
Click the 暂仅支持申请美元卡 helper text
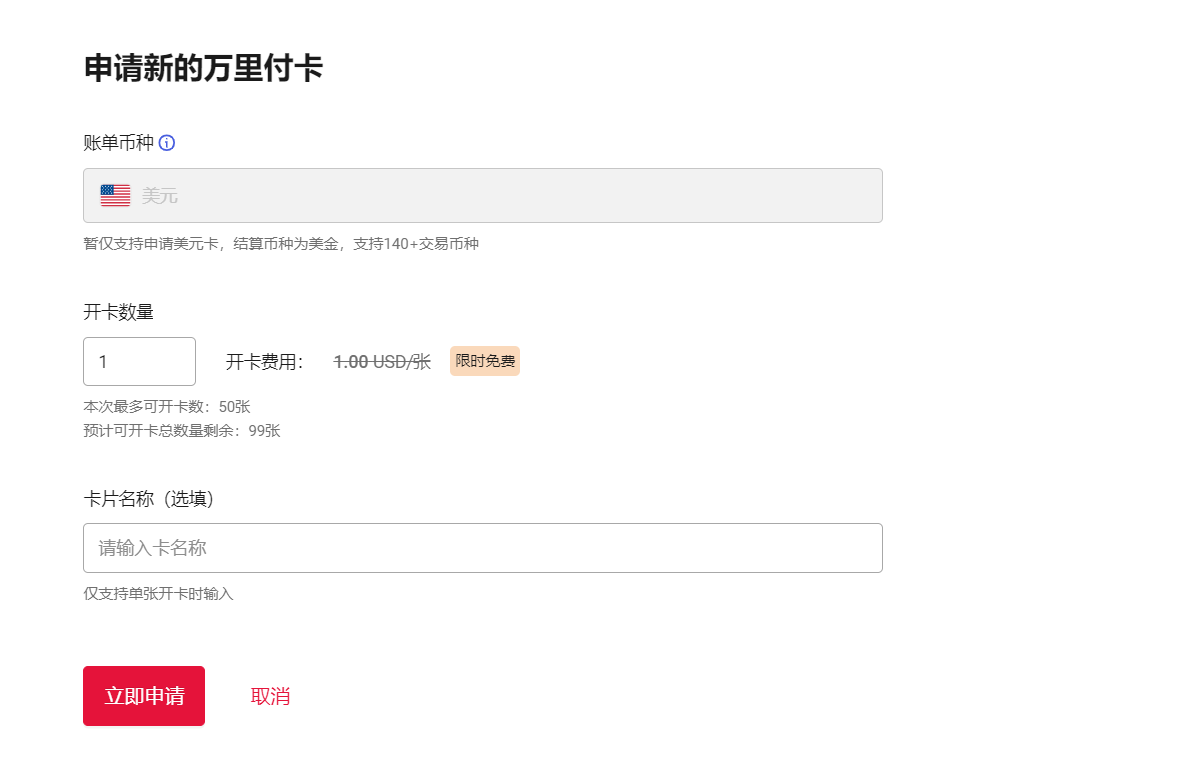281,244
